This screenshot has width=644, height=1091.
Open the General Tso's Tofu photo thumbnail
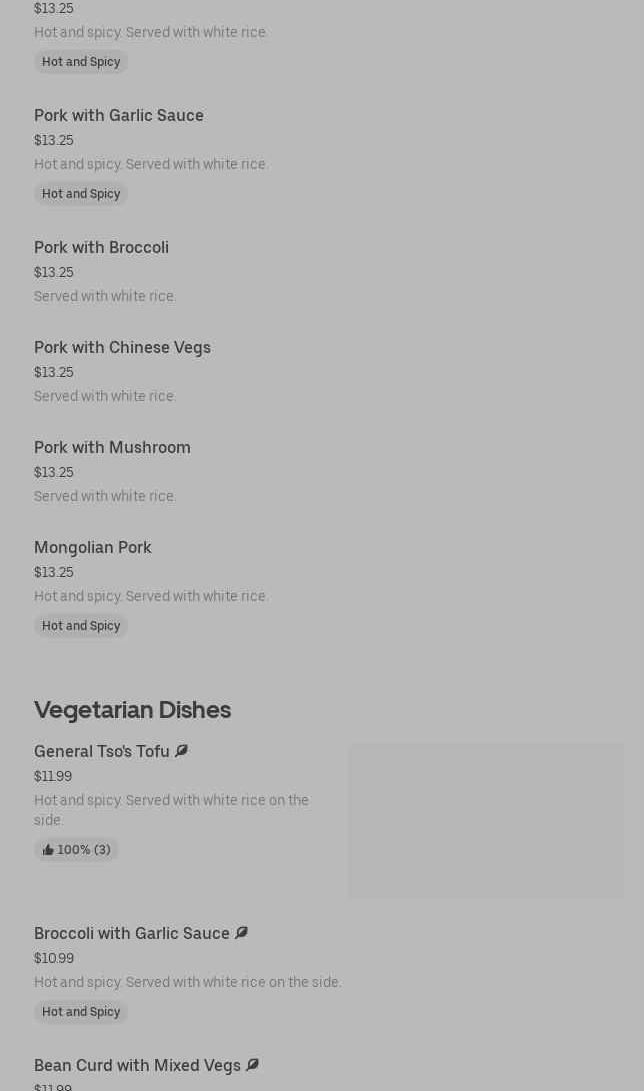[x=486, y=820]
